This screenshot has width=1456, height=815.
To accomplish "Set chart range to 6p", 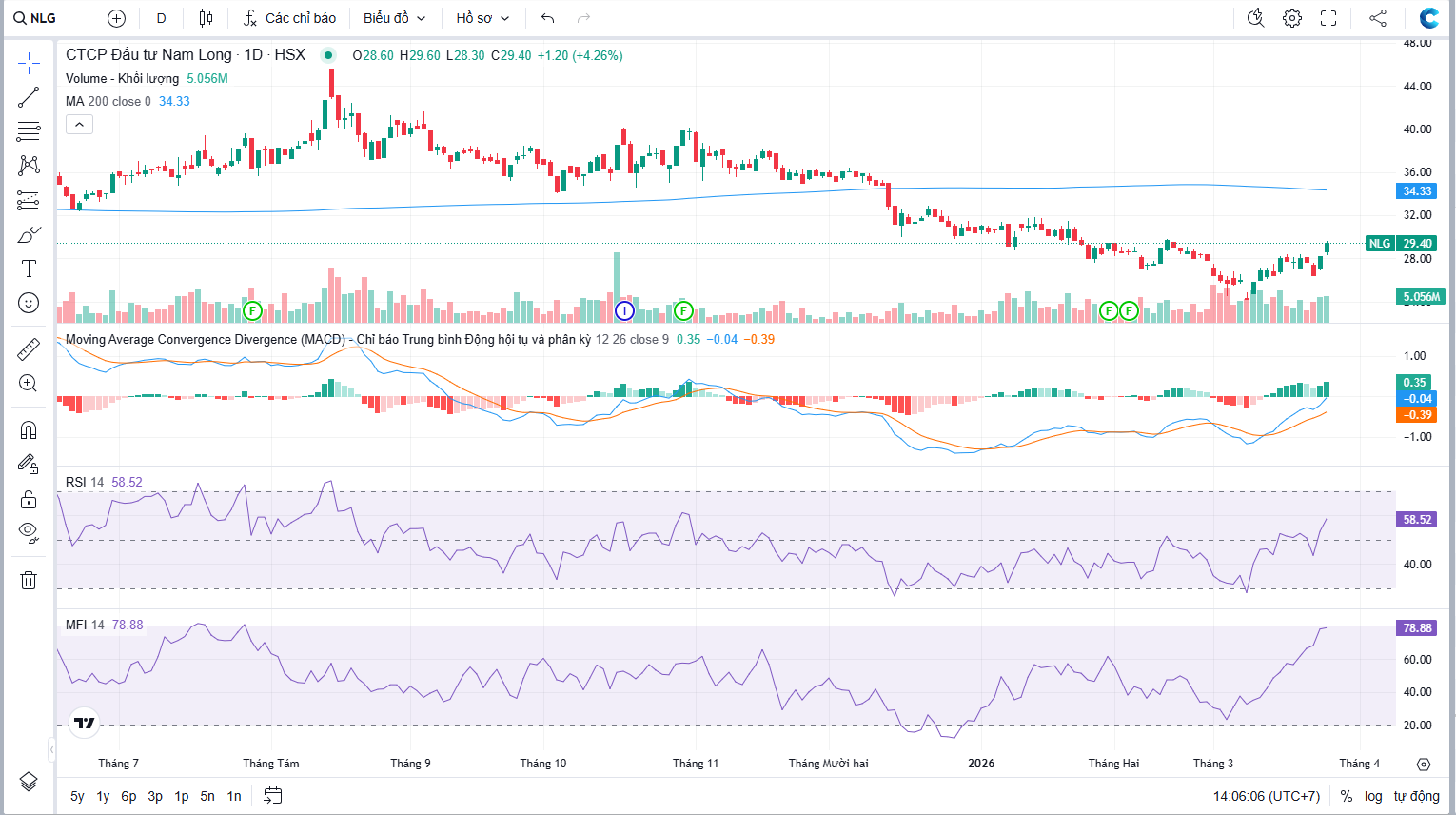I will point(128,796).
